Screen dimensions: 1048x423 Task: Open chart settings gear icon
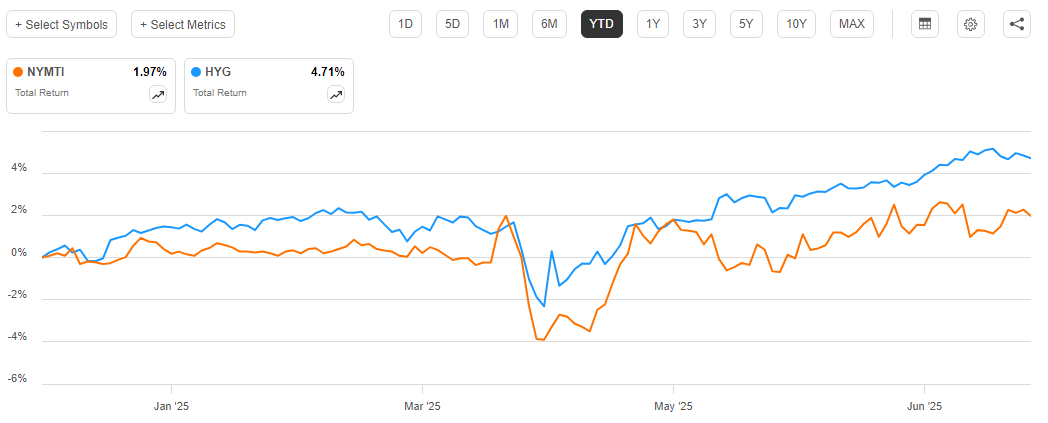pyautogui.click(x=970, y=24)
